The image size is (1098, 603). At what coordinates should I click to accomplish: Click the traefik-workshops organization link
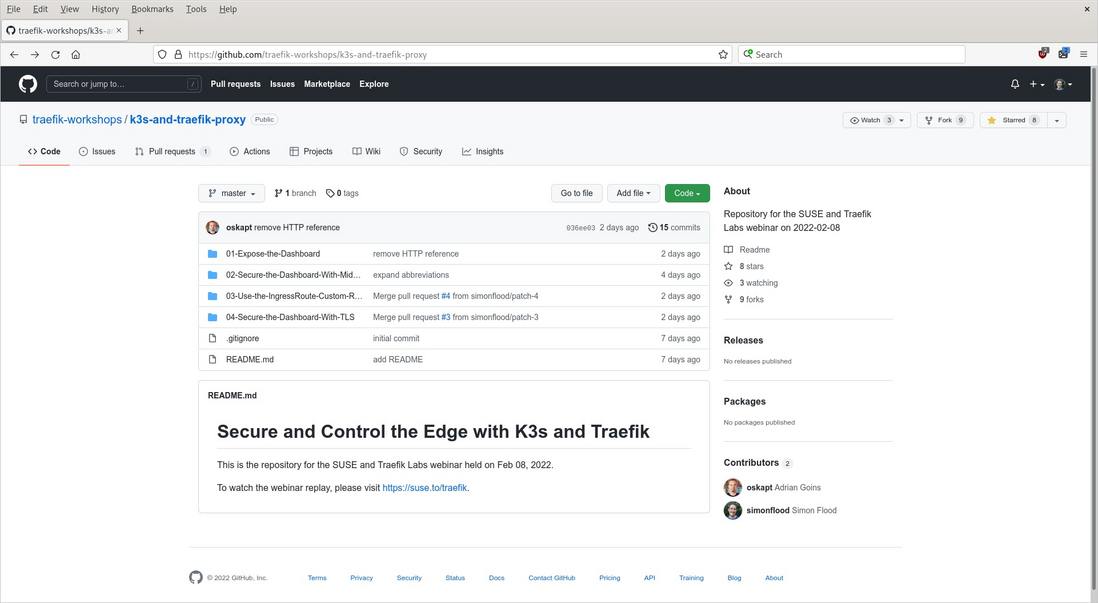tap(77, 120)
